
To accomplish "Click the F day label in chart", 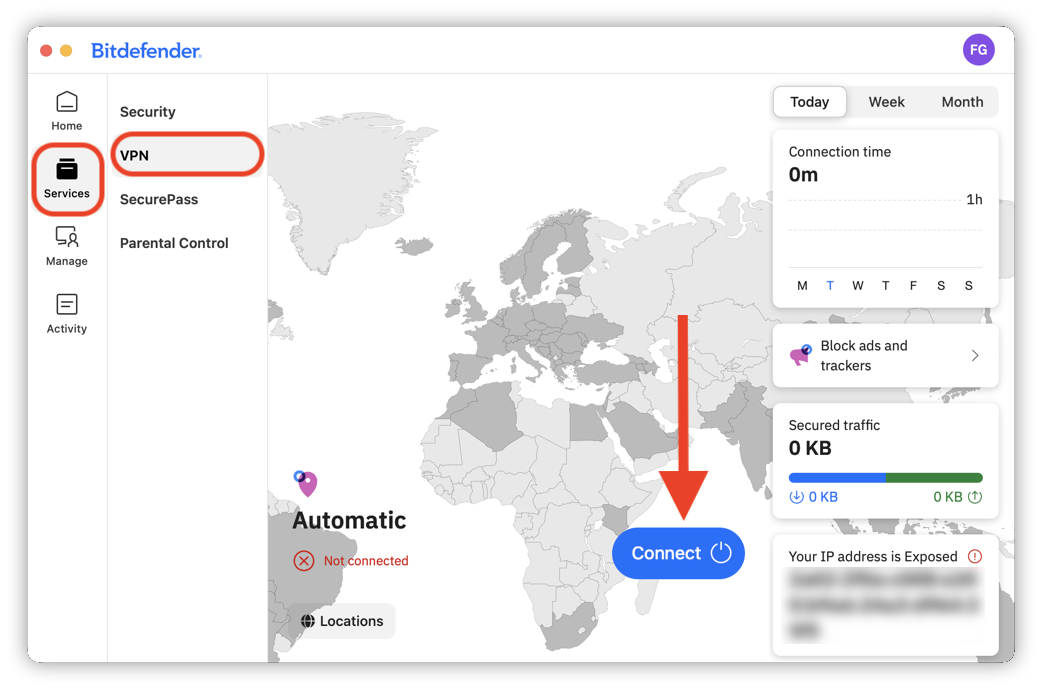I will 913,285.
